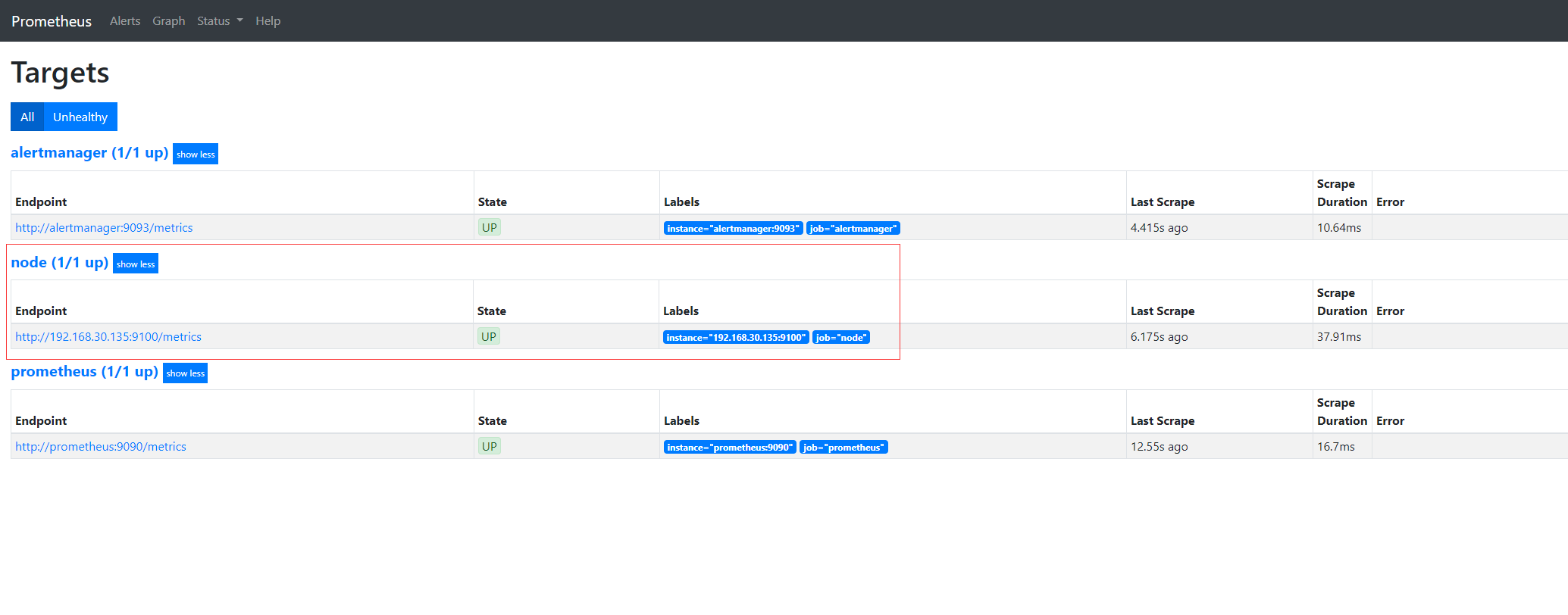Click last scrape value 4.415s ago

click(x=1159, y=227)
